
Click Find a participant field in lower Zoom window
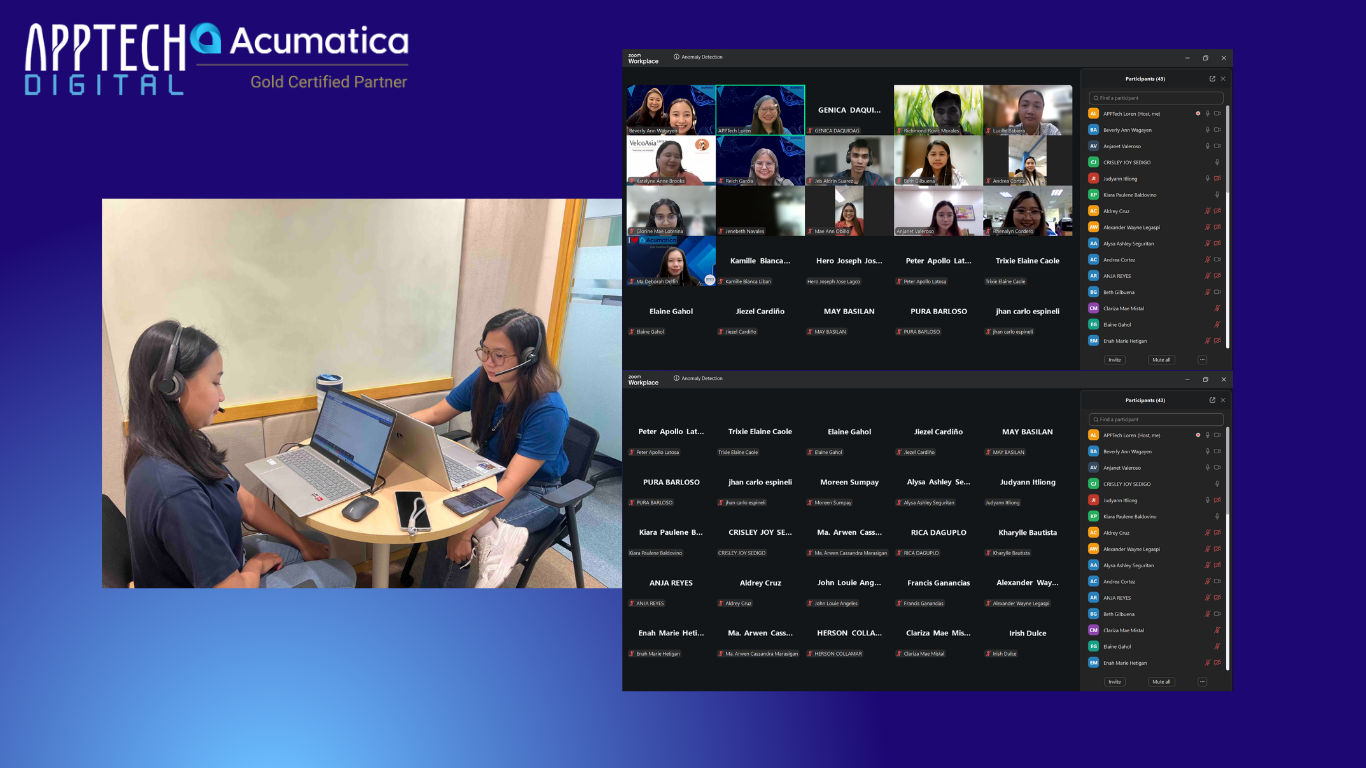pos(1156,420)
